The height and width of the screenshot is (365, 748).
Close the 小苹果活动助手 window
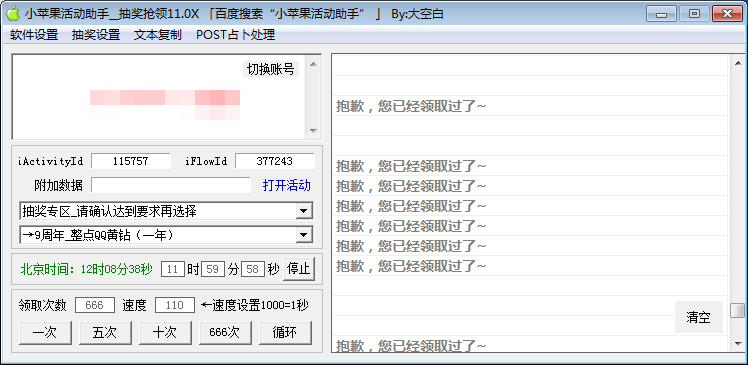[727, 14]
